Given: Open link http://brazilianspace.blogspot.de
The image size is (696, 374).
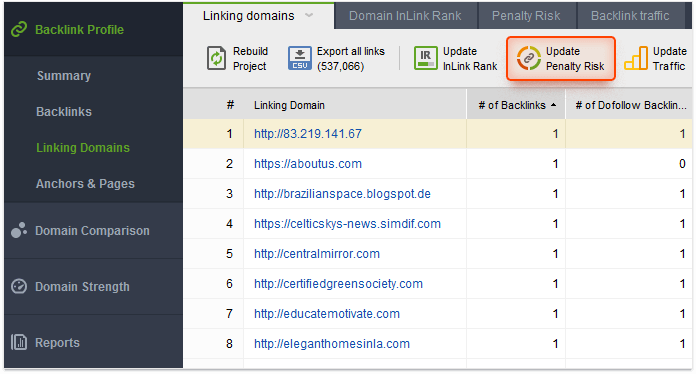Looking at the screenshot, I should tap(342, 194).
